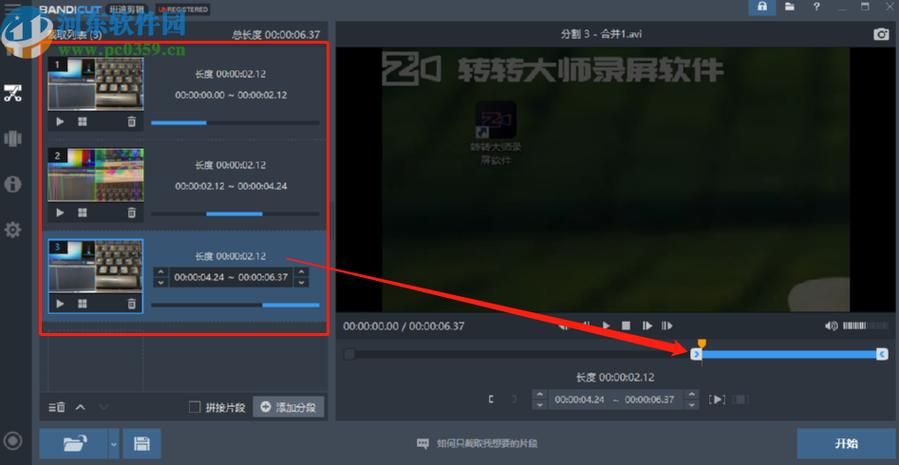Image resolution: width=899 pixels, height=465 pixels.
Task: Select segment 2 thumbnail in the list
Action: tap(96, 174)
